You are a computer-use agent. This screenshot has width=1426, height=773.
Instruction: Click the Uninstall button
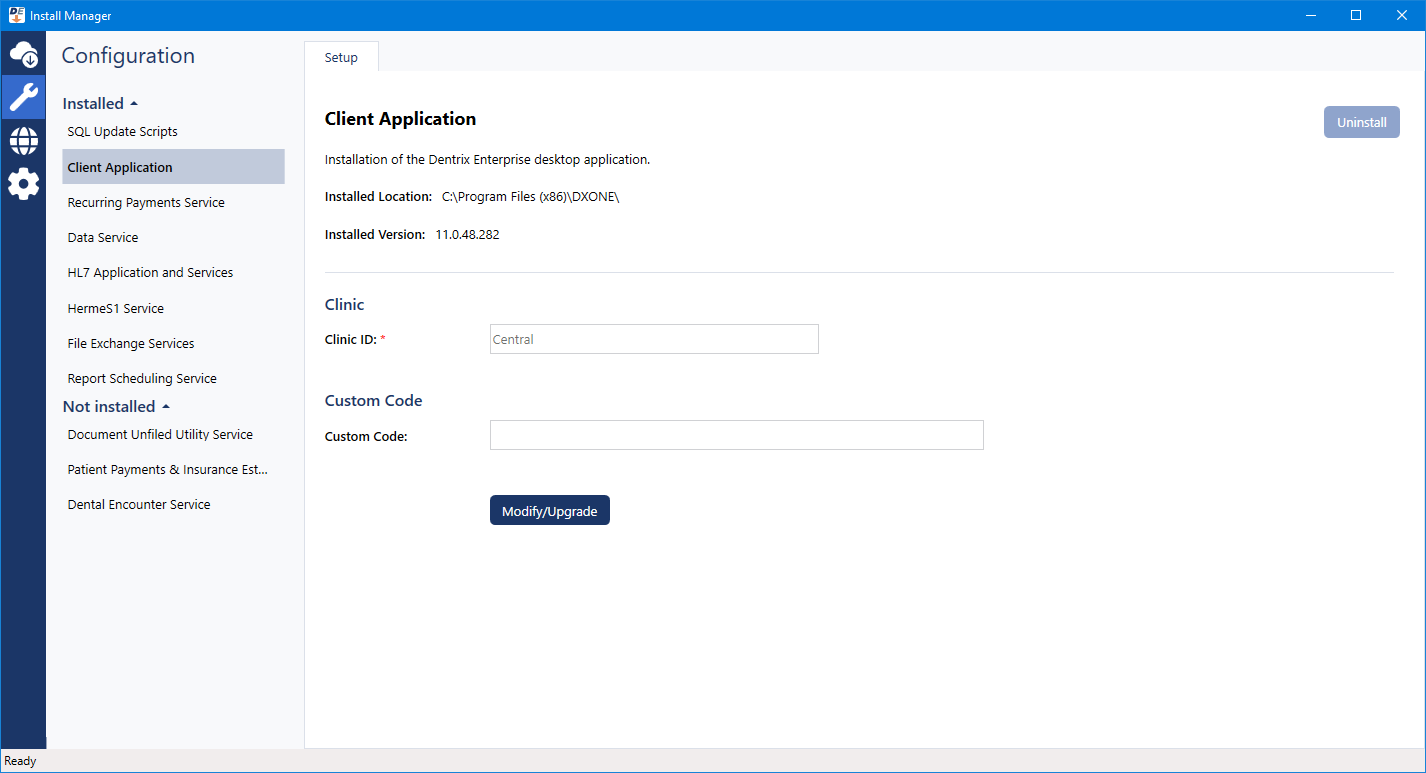coord(1361,122)
